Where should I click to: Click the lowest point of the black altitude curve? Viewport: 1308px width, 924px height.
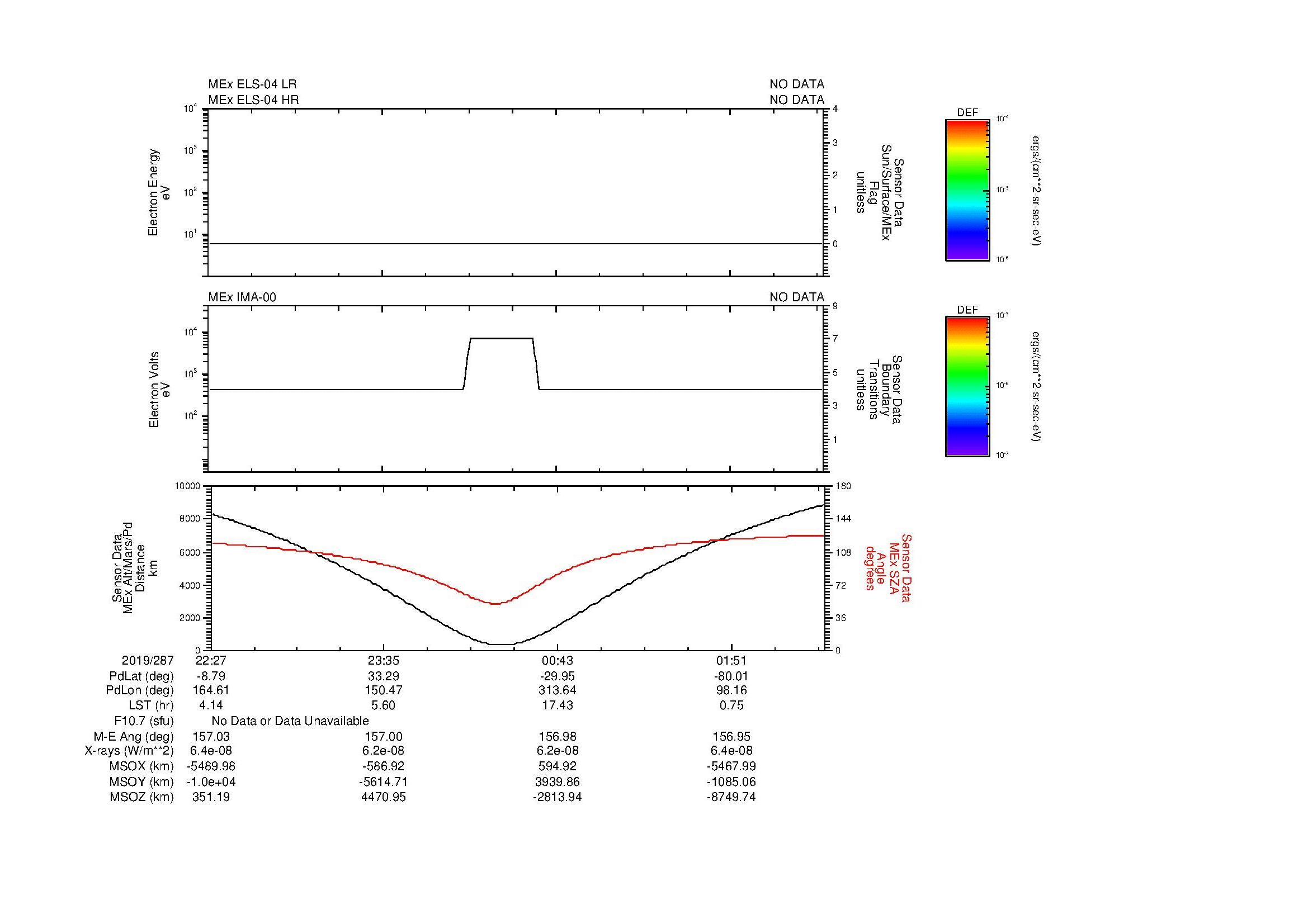[501, 644]
